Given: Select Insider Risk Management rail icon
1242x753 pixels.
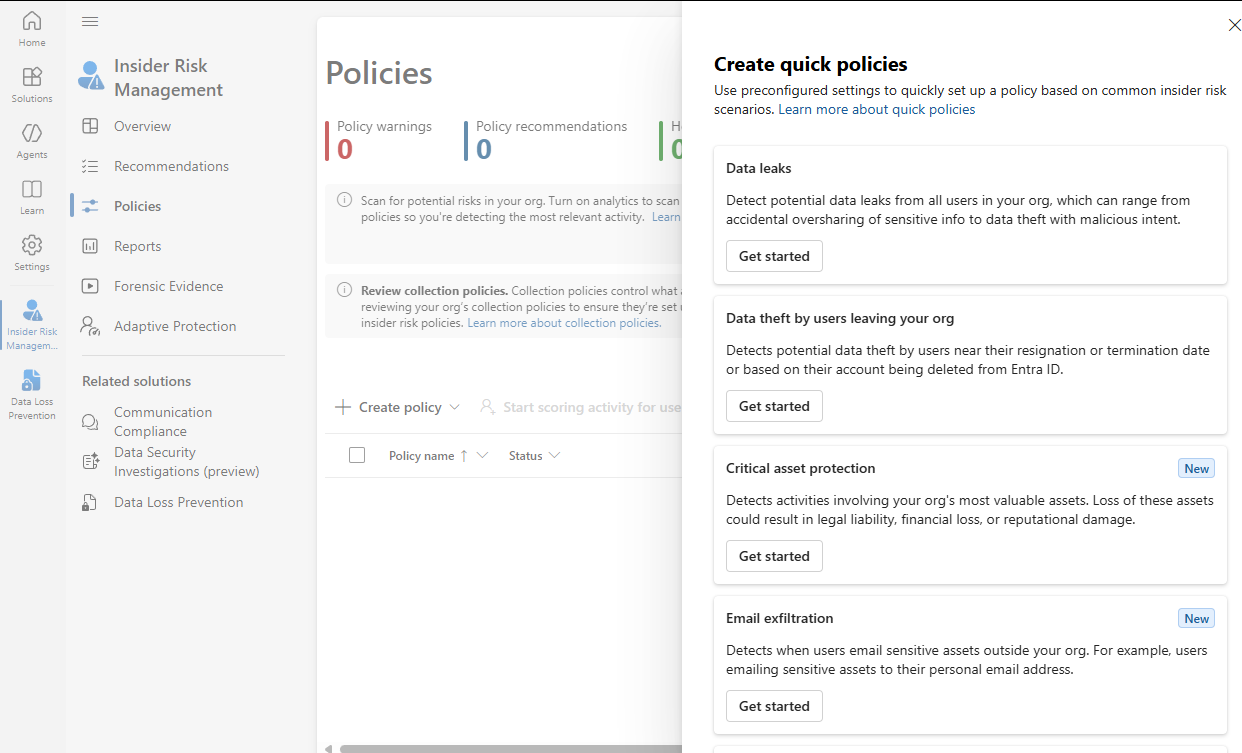Looking at the screenshot, I should point(32,310).
